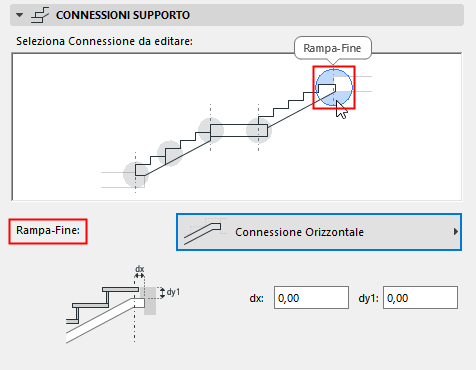Screen dimensions: 476x370
Task: Open the Connessione Orizzontale dropdown
Action: (x=319, y=232)
